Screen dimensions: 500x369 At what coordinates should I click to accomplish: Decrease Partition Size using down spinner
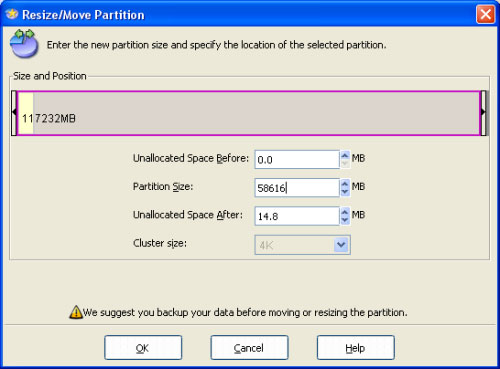[x=345, y=192]
